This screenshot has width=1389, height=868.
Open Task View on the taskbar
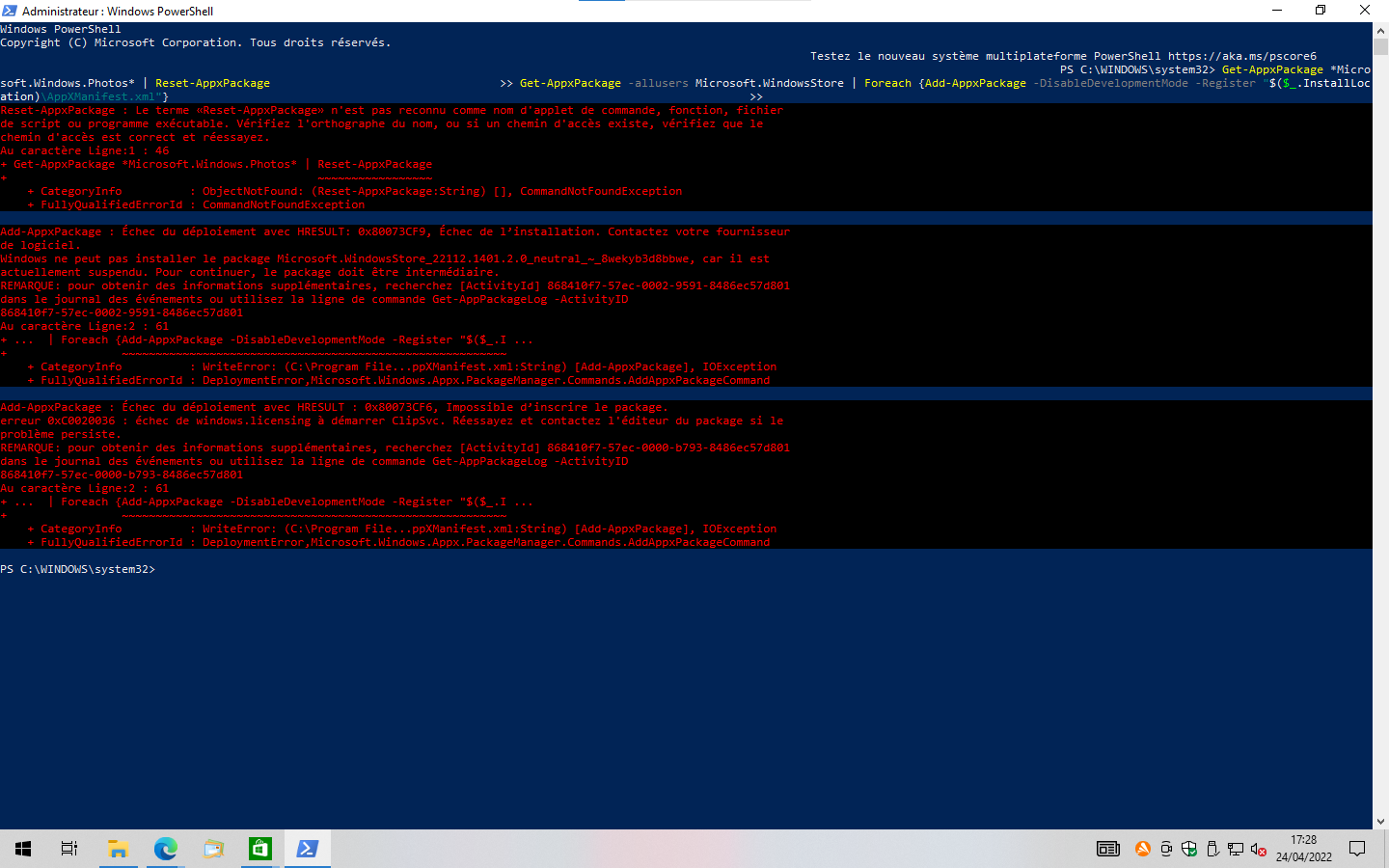[69, 849]
